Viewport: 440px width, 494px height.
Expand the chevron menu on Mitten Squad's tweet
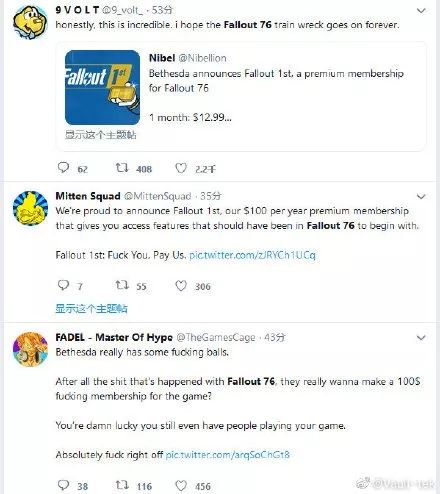pyautogui.click(x=421, y=196)
